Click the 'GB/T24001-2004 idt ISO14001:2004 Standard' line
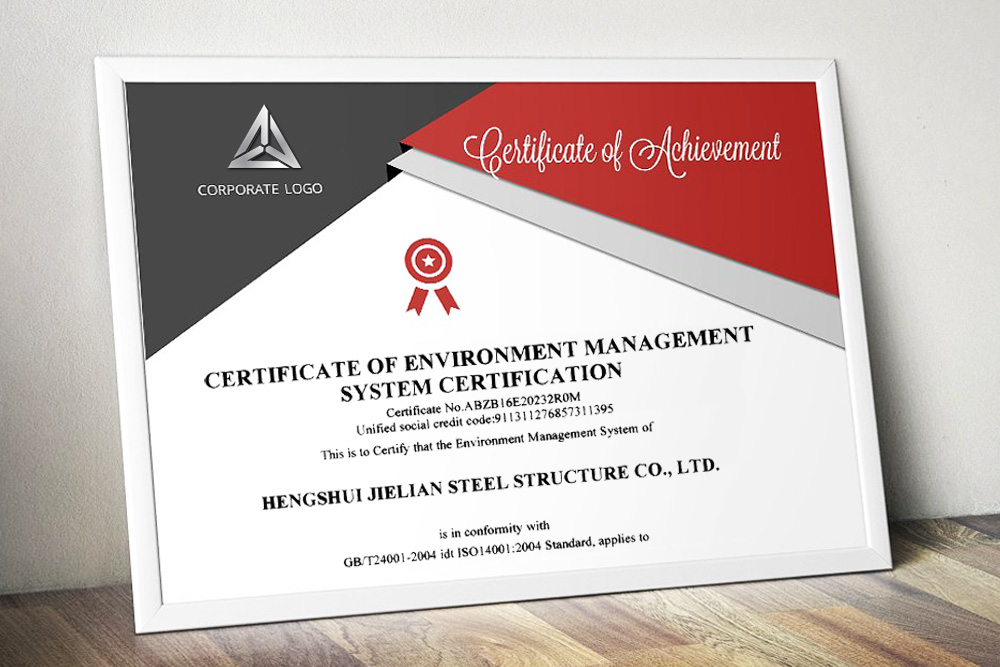1000x667 pixels. click(496, 550)
